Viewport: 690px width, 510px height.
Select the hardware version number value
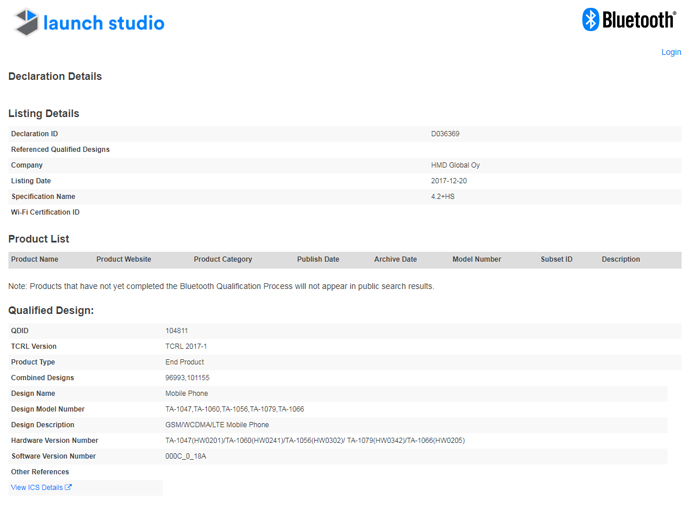[x=315, y=440]
